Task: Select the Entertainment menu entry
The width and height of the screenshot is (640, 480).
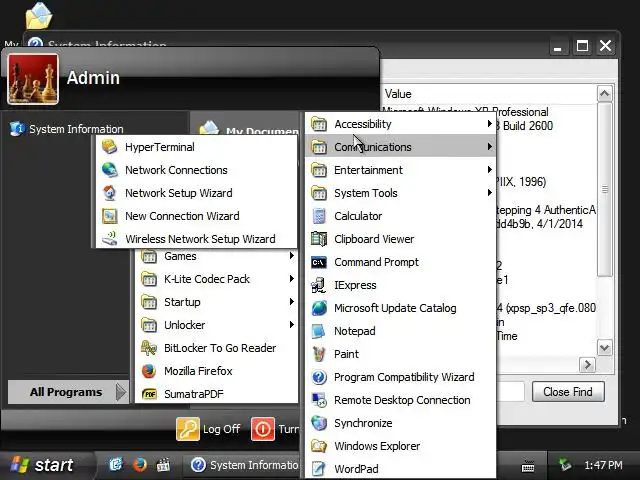Action: point(401,170)
